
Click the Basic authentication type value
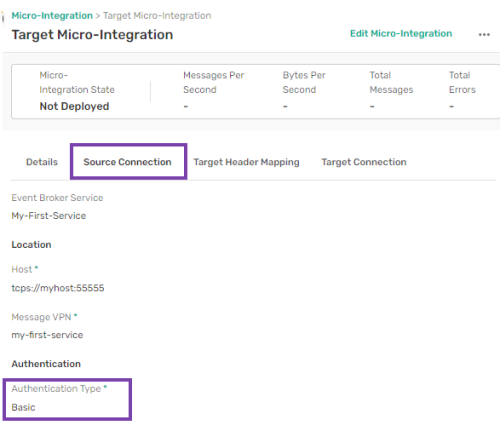23,407
